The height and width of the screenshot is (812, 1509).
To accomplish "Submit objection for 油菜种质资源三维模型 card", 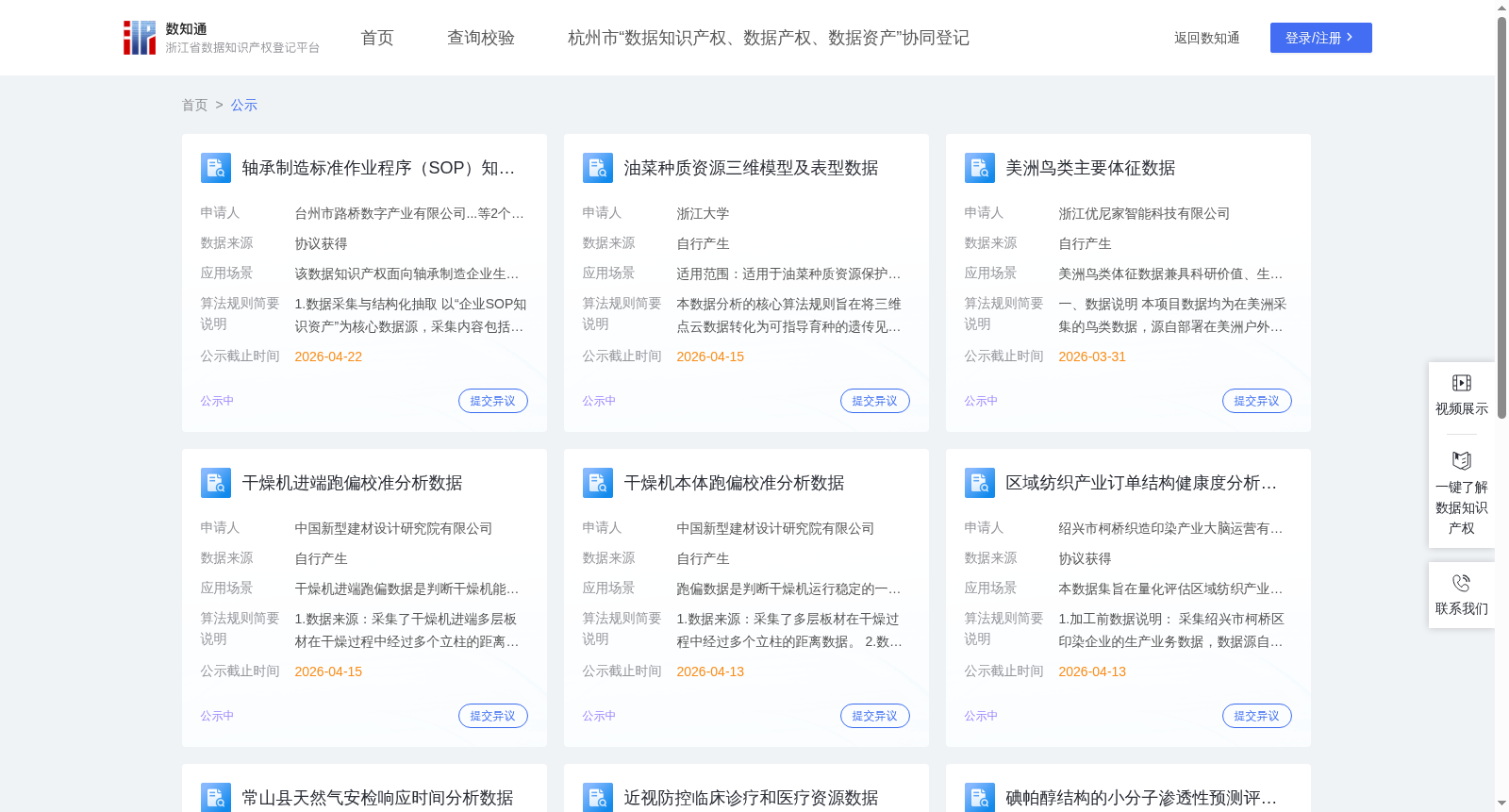I will point(875,401).
